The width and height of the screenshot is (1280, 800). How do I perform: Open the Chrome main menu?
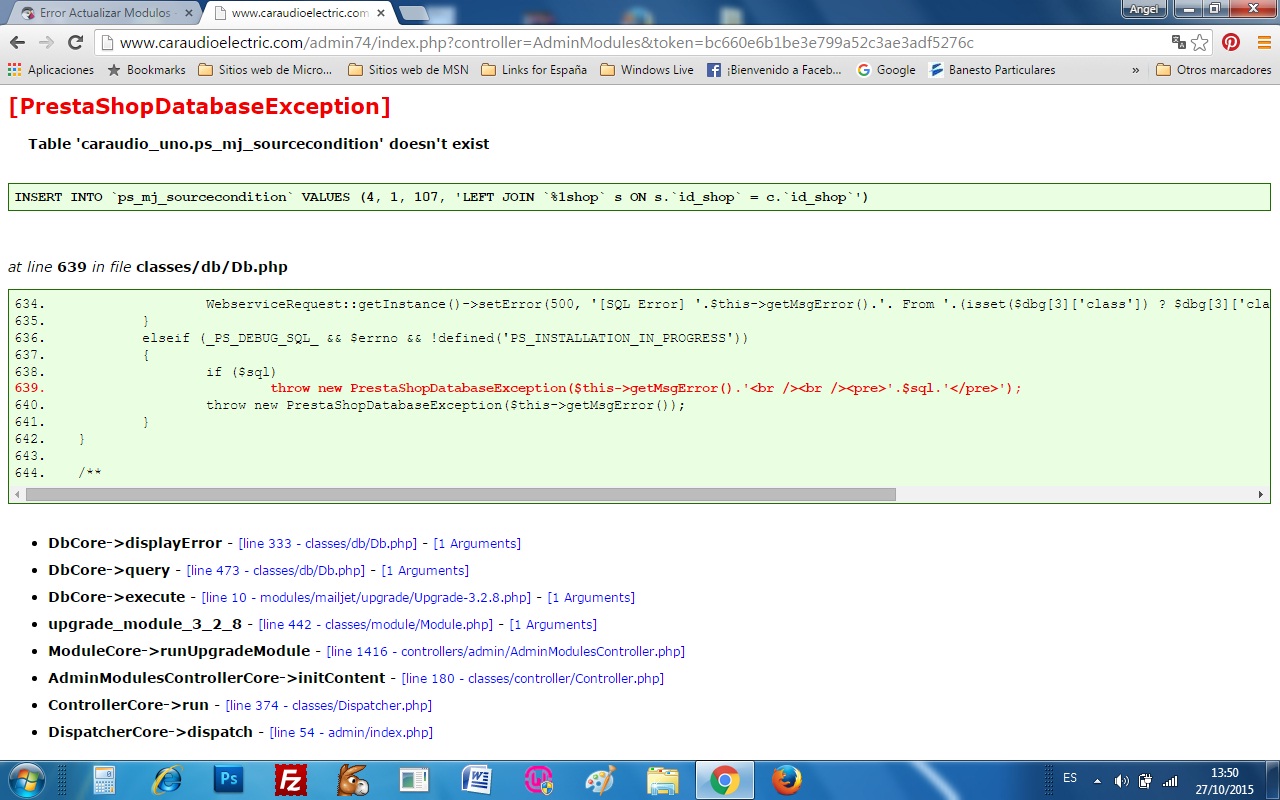(1262, 42)
